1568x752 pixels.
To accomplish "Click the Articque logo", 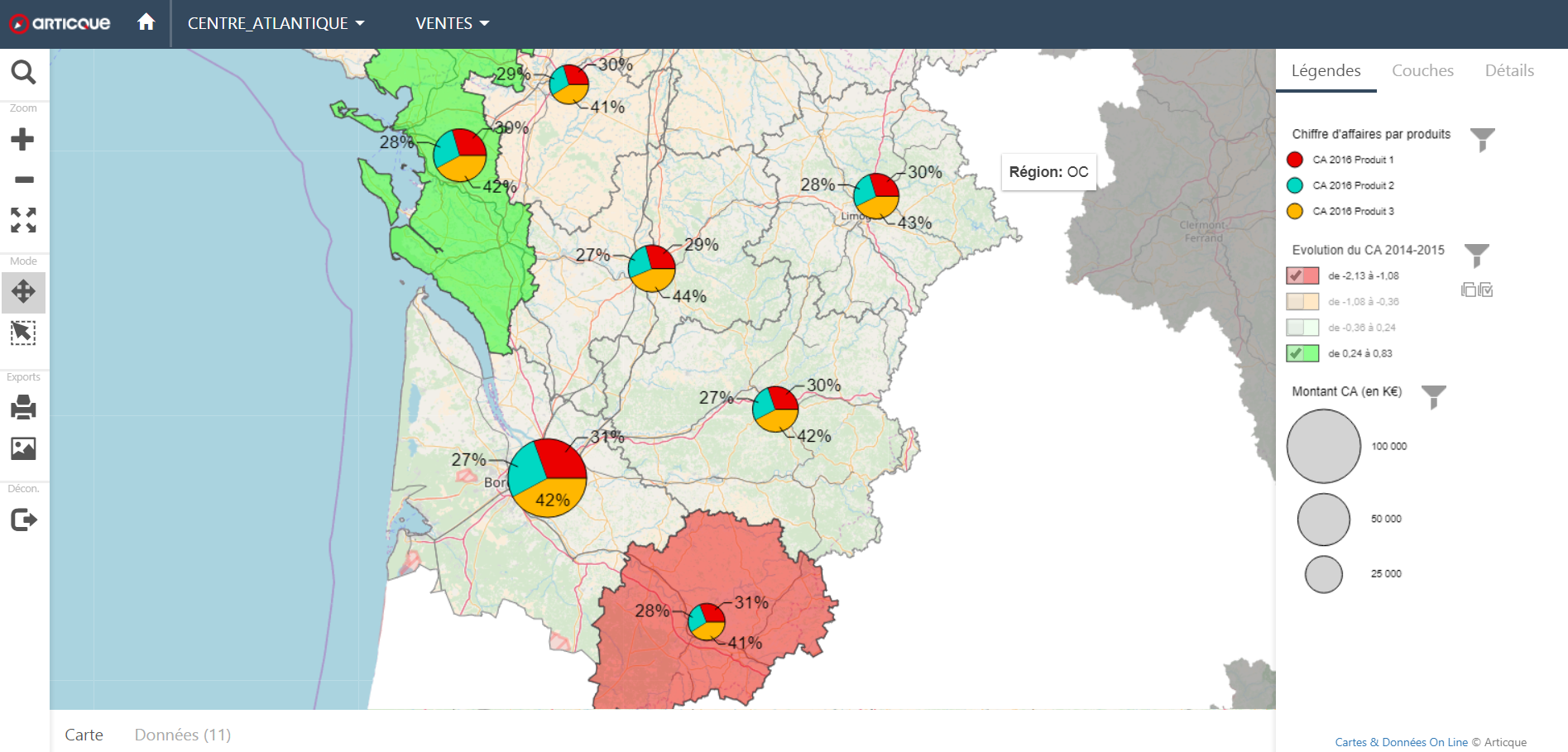I will [60, 23].
